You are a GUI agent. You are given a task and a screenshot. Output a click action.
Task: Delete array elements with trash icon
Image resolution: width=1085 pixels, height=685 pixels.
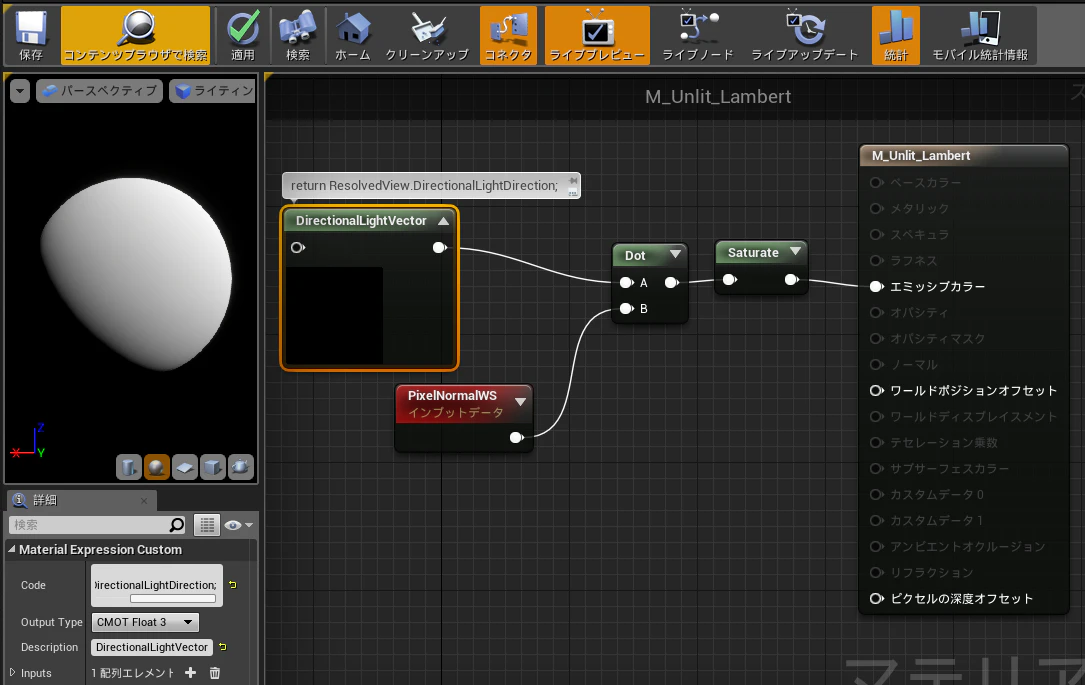coord(215,673)
